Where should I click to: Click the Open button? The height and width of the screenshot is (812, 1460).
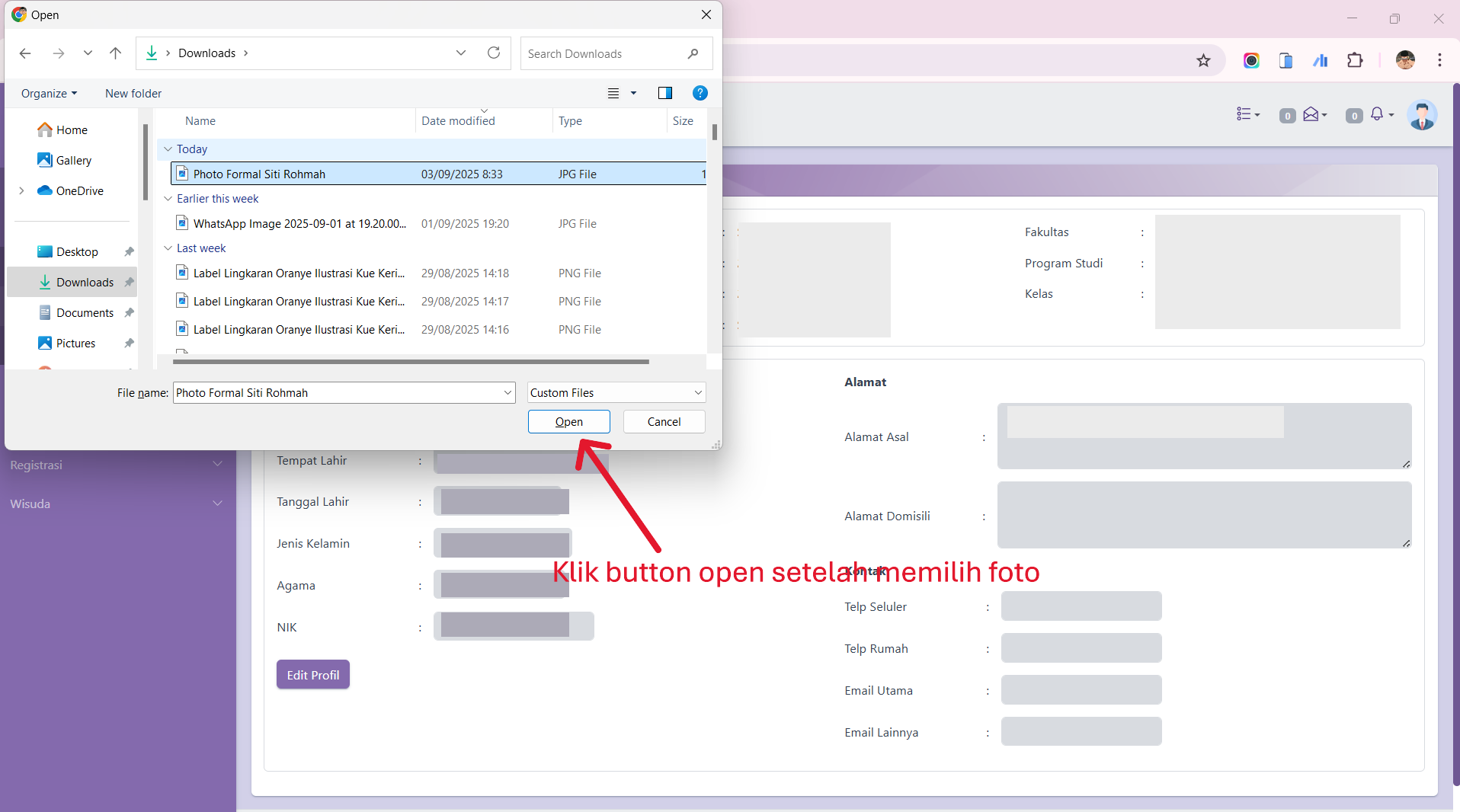tap(568, 422)
